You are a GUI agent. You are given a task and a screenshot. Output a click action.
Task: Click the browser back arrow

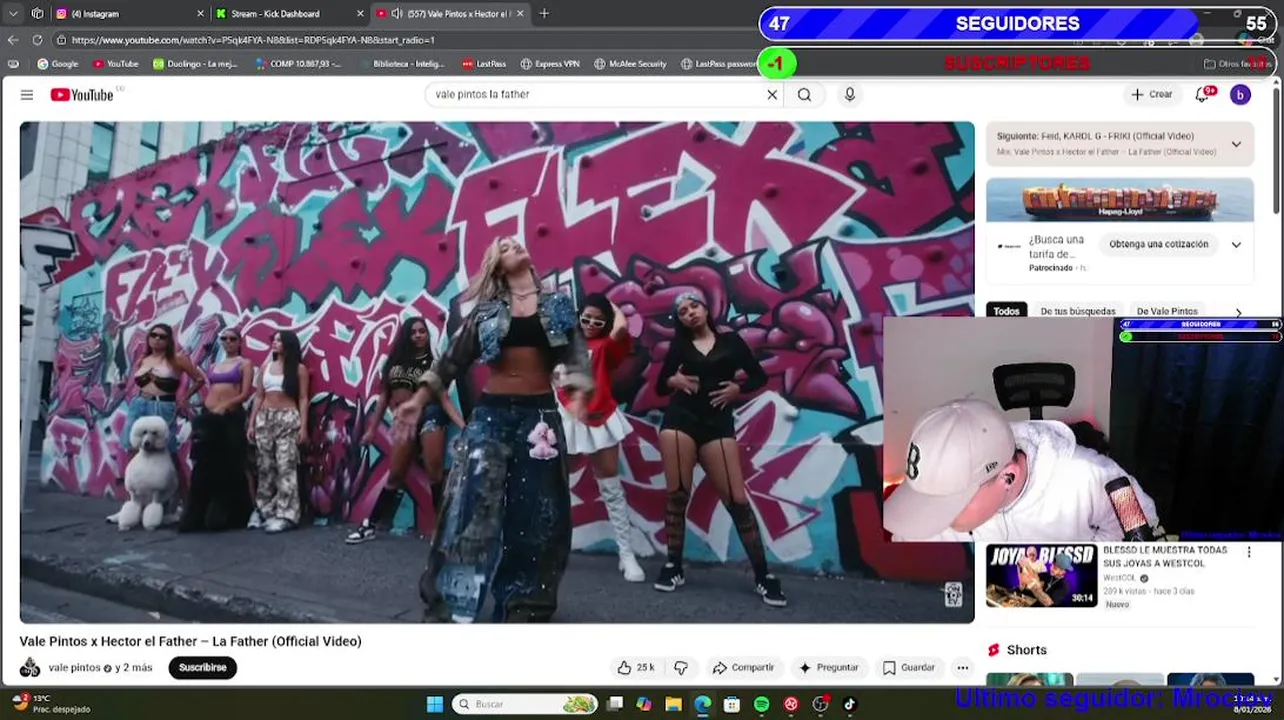(13, 40)
